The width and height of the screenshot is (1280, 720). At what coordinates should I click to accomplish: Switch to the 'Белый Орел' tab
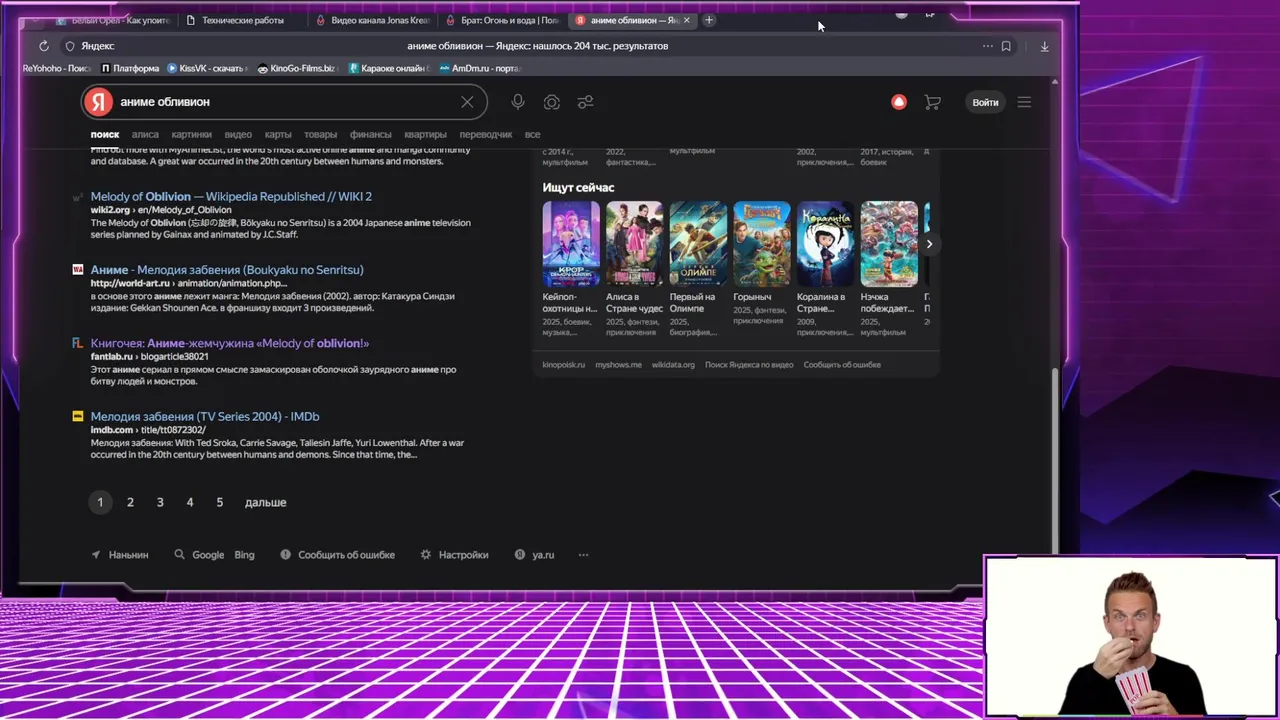[x=115, y=20]
